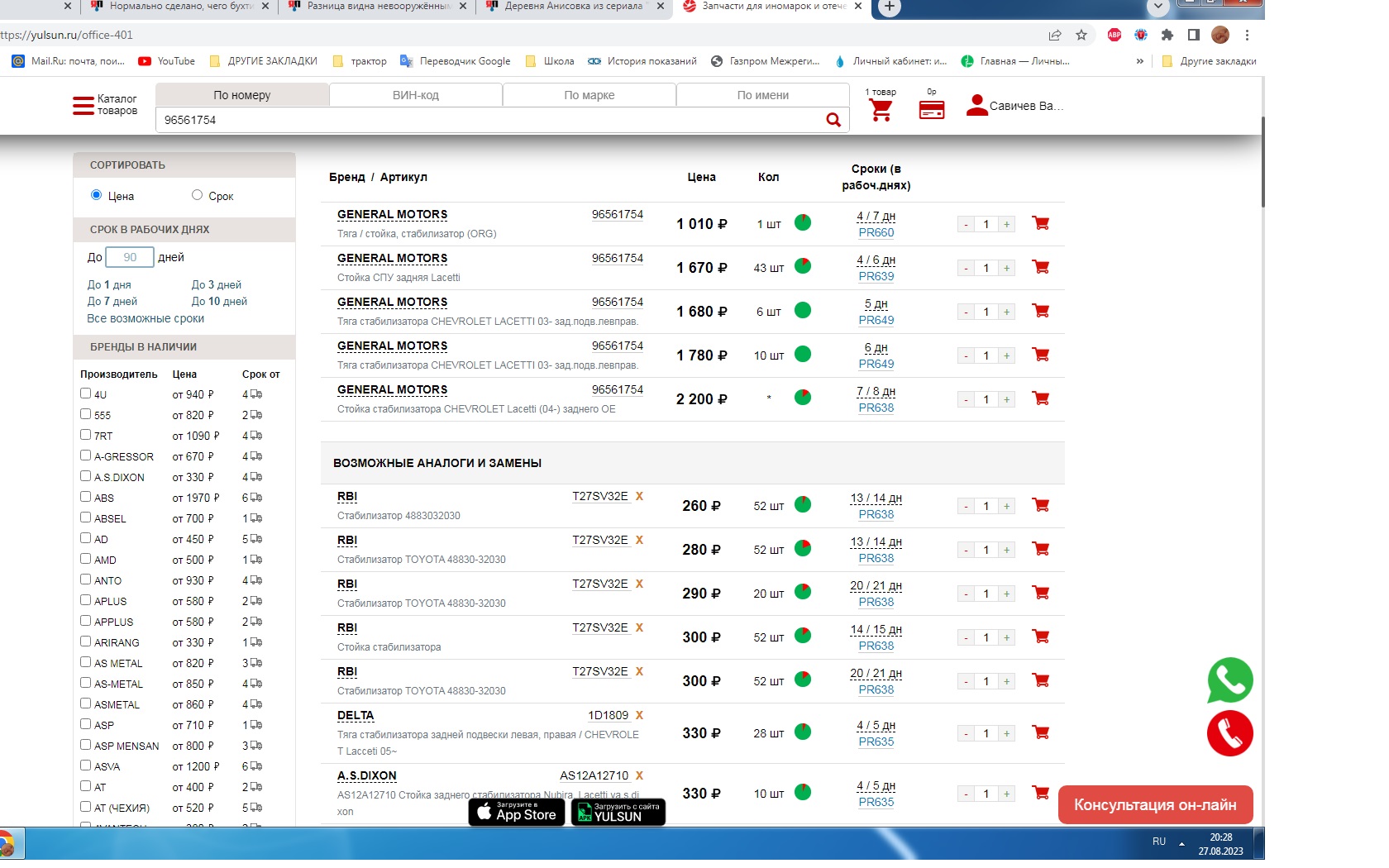Check the ABS manufacturer checkbox

tap(85, 497)
